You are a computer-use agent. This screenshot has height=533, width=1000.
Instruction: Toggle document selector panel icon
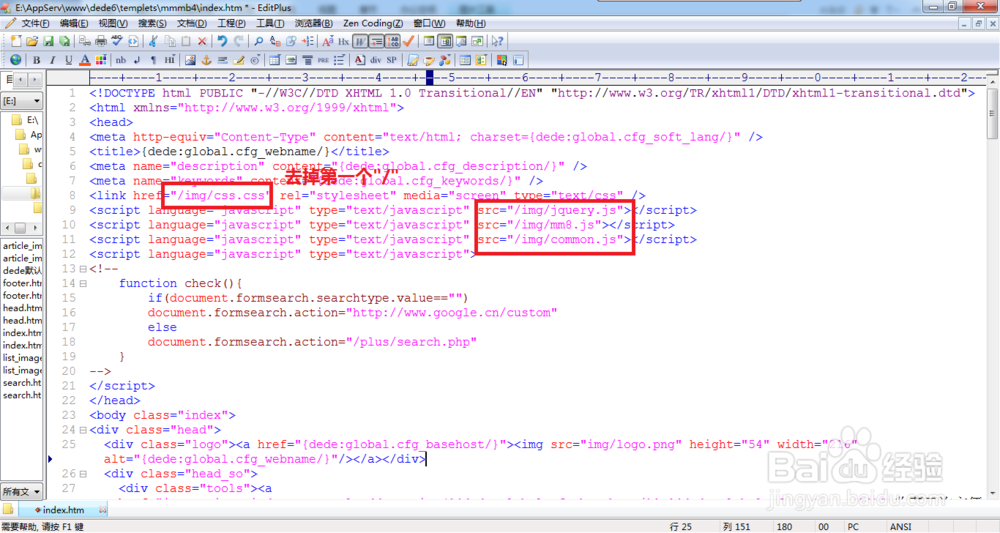(429, 41)
